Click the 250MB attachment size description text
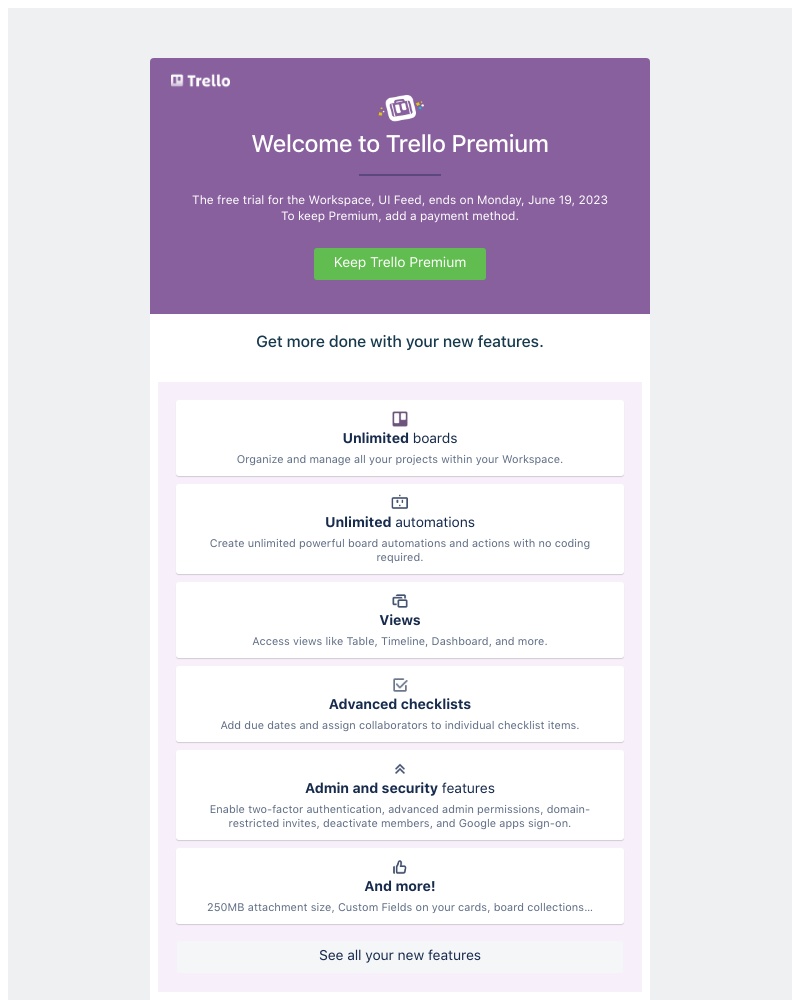This screenshot has height=1000, width=800. [x=400, y=907]
